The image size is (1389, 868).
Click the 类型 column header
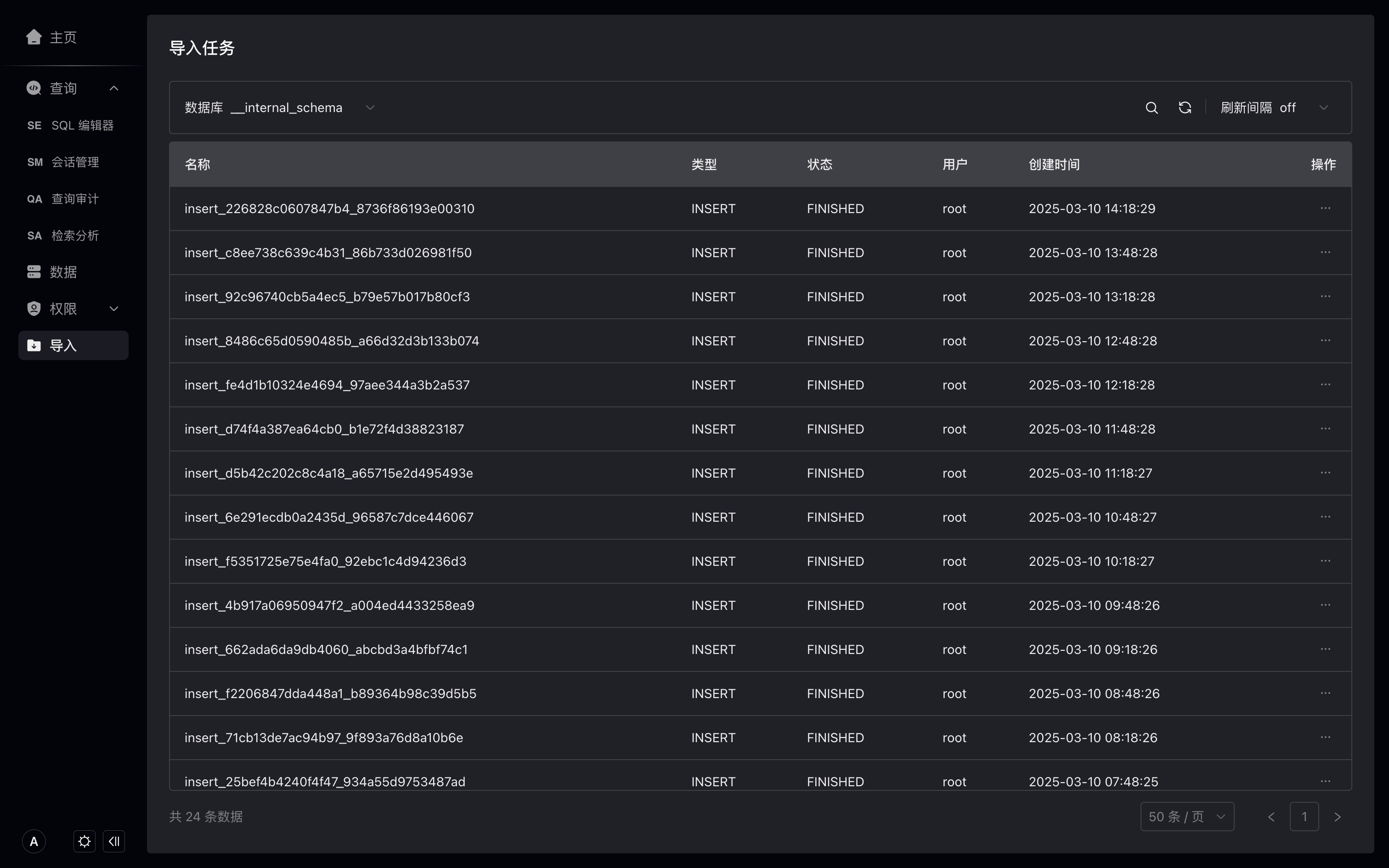(704, 164)
